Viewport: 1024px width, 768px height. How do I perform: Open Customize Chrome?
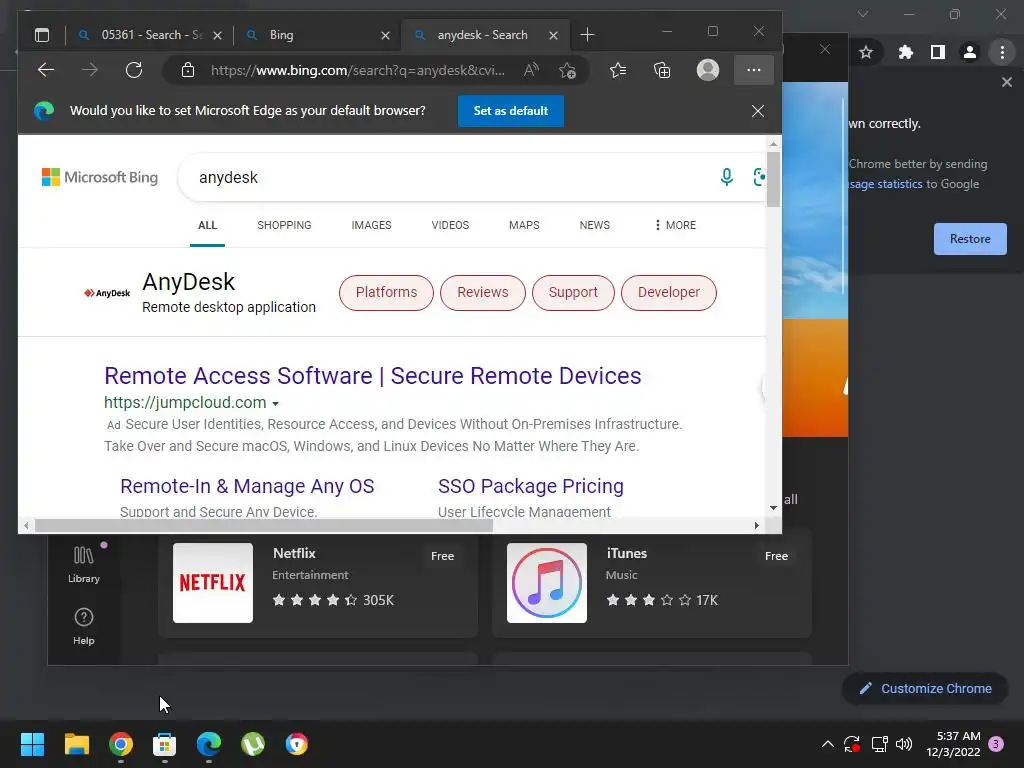click(x=925, y=688)
